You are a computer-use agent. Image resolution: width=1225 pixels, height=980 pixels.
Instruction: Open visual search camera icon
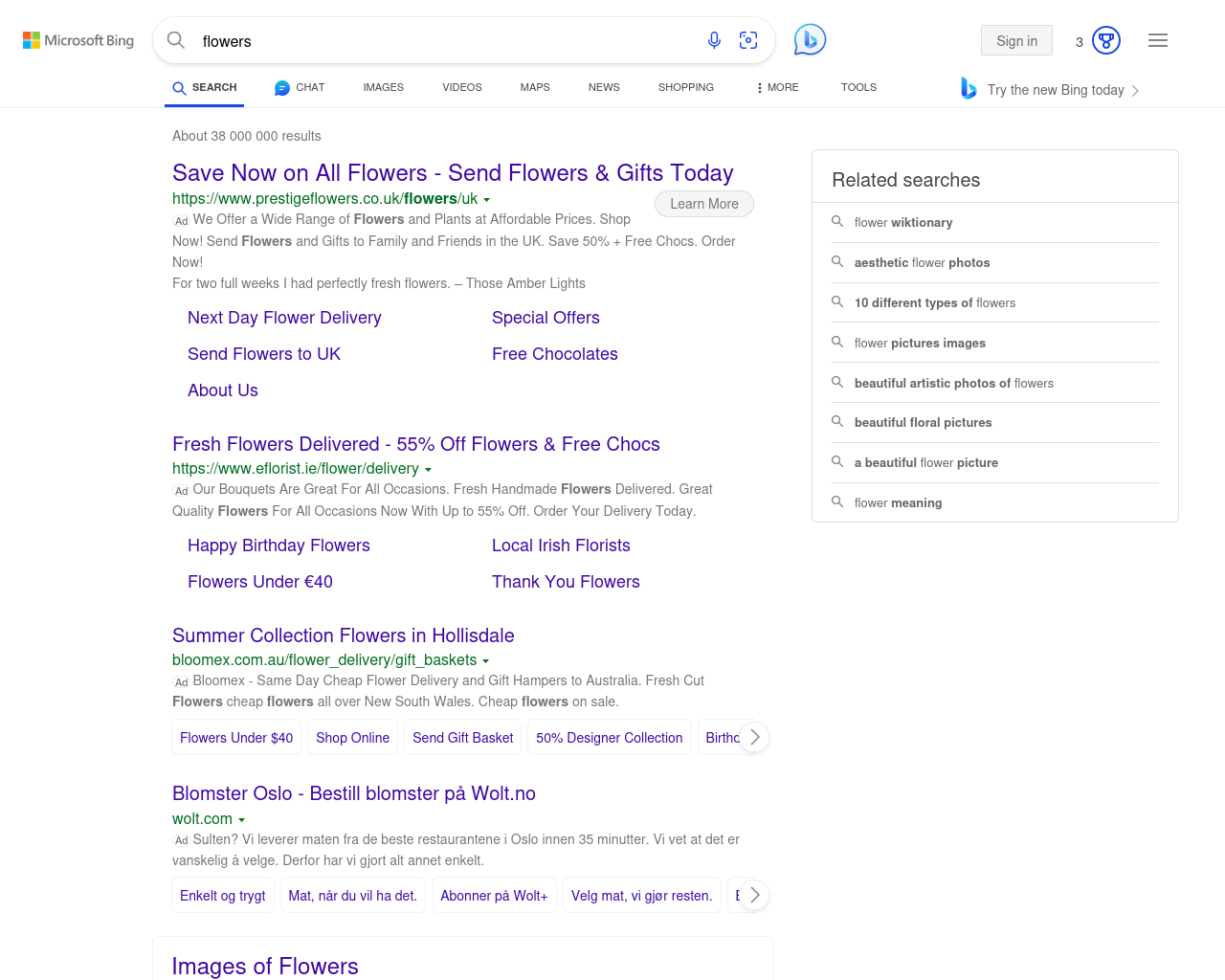748,40
